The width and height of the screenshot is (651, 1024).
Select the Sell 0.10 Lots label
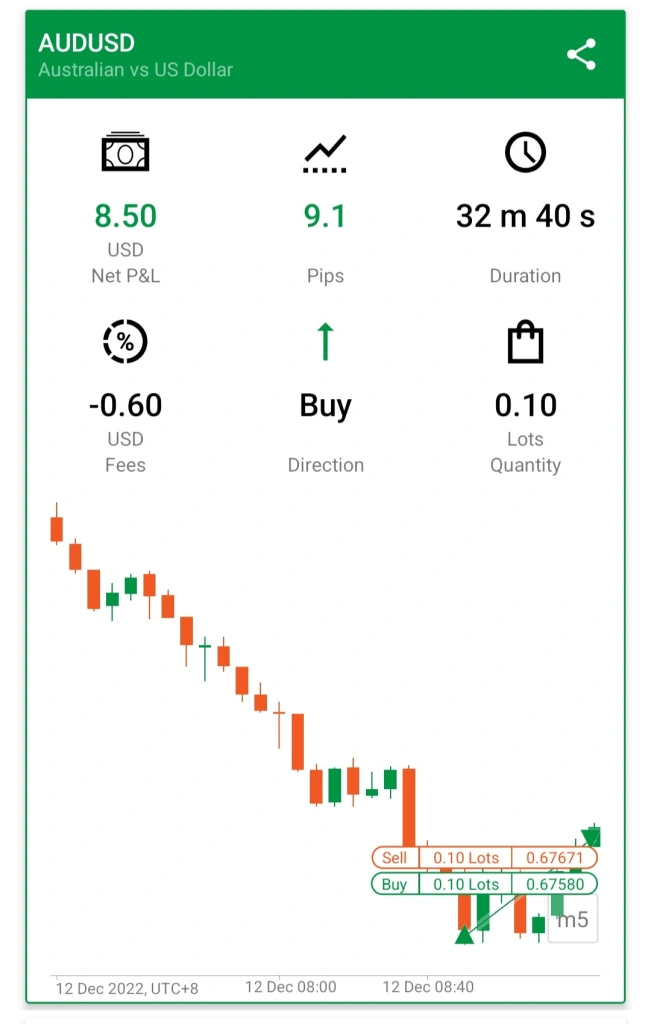point(441,857)
